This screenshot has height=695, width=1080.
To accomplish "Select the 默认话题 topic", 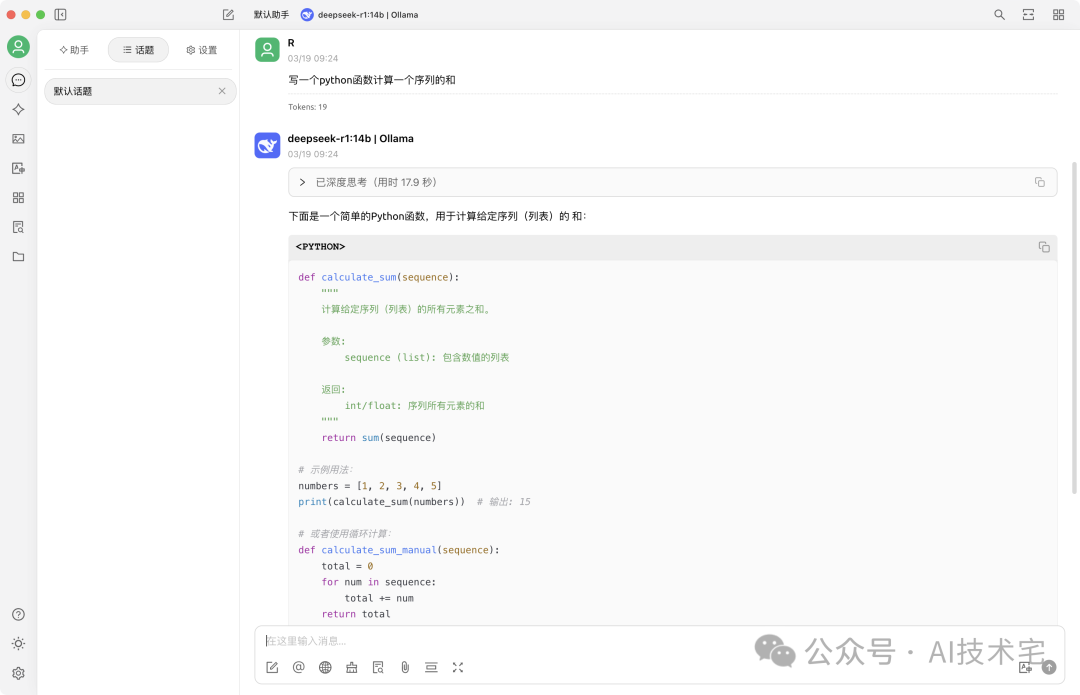I will pos(141,92).
